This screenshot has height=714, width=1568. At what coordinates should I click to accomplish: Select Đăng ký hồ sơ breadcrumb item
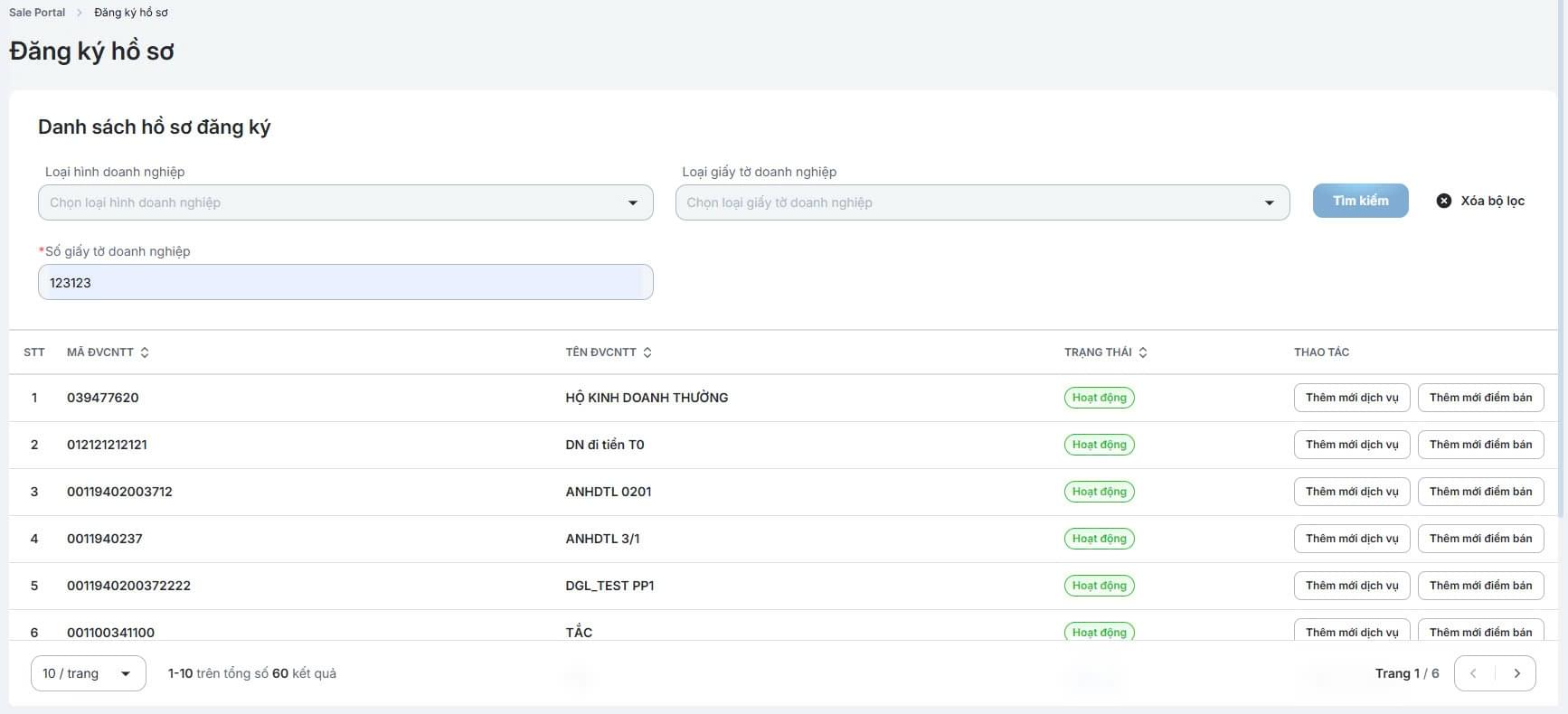click(131, 13)
